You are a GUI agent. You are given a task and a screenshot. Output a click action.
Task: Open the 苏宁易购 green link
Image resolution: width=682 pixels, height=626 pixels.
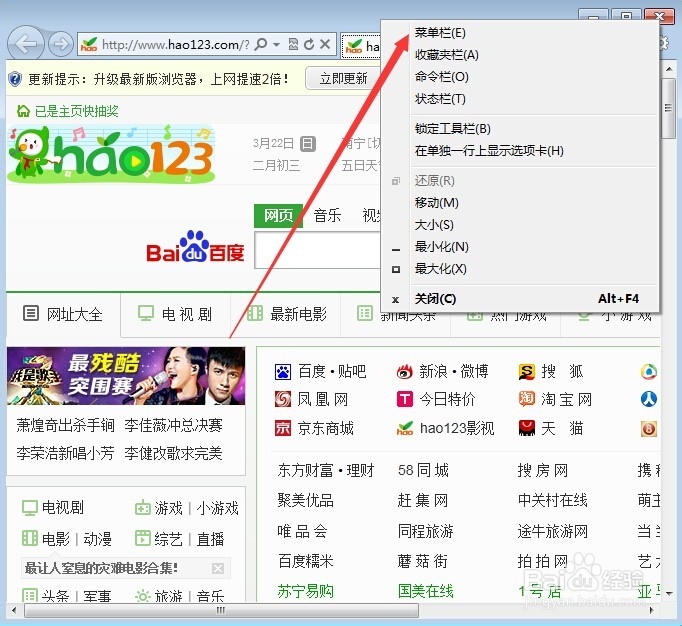coord(306,592)
